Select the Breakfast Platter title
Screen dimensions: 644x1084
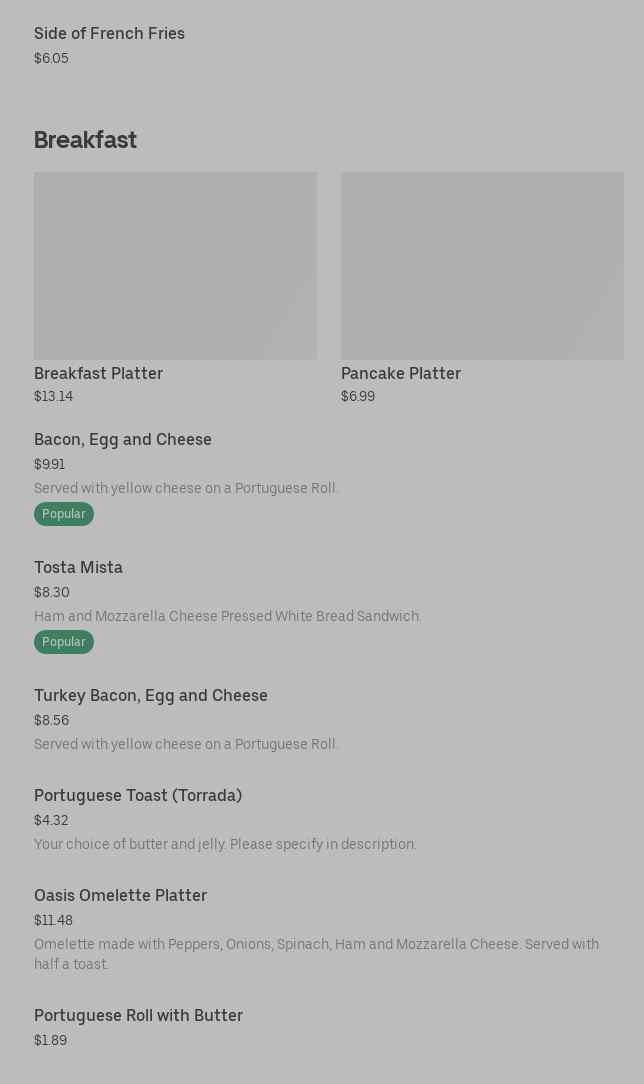98,373
